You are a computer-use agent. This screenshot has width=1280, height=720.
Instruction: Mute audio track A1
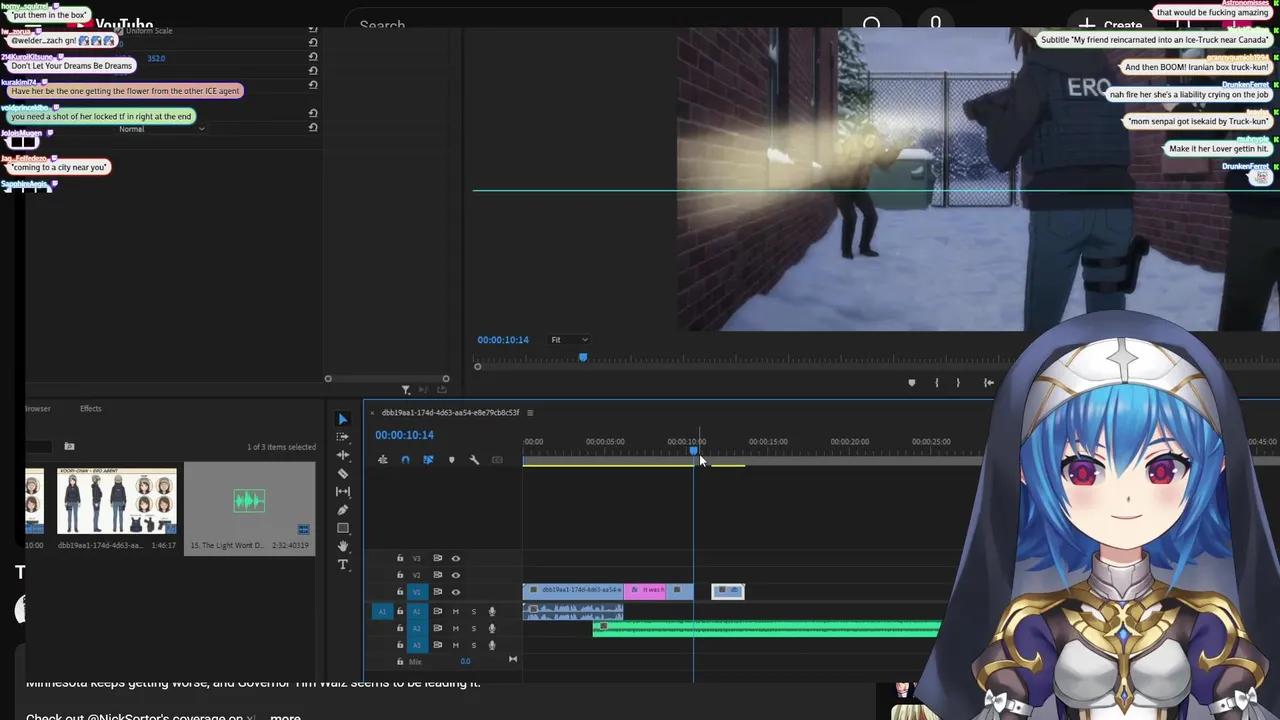click(x=456, y=612)
